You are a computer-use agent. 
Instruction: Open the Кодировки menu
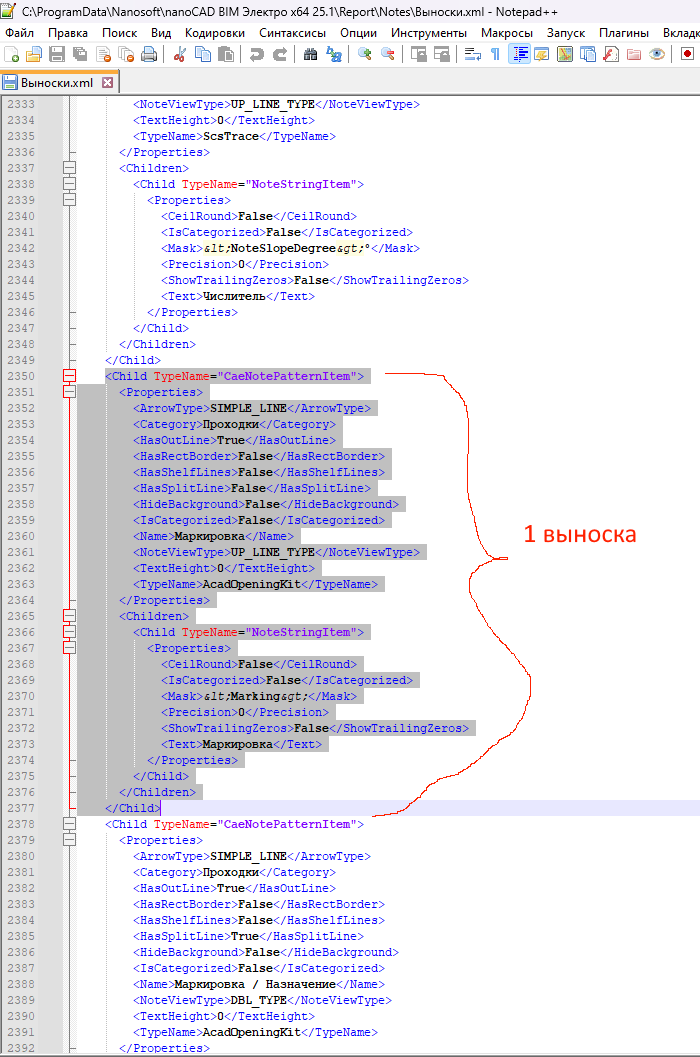click(214, 32)
